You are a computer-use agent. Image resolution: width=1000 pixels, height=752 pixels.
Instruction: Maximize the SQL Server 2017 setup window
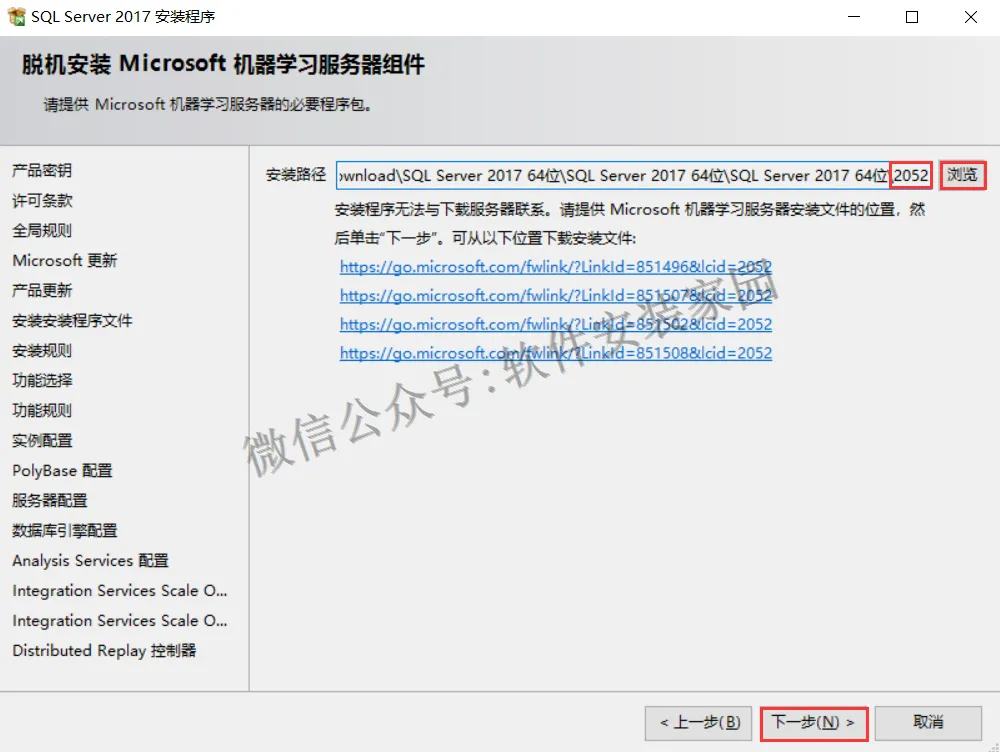click(x=912, y=17)
